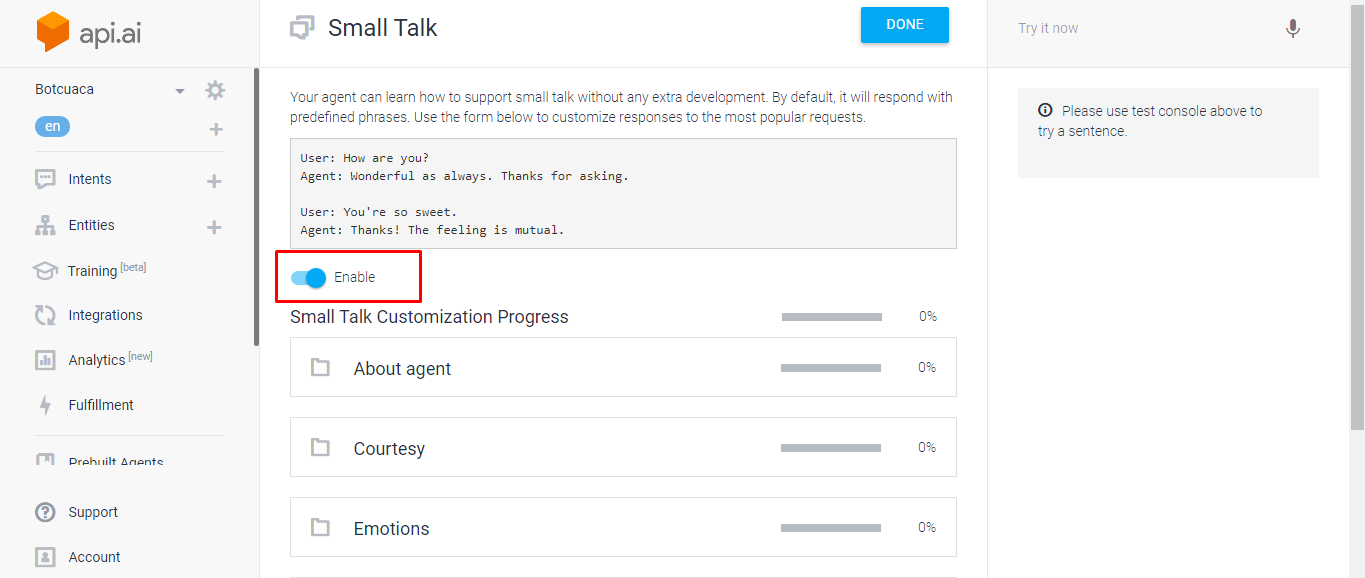Add a language with plus icon
The height and width of the screenshot is (578, 1365).
[216, 129]
